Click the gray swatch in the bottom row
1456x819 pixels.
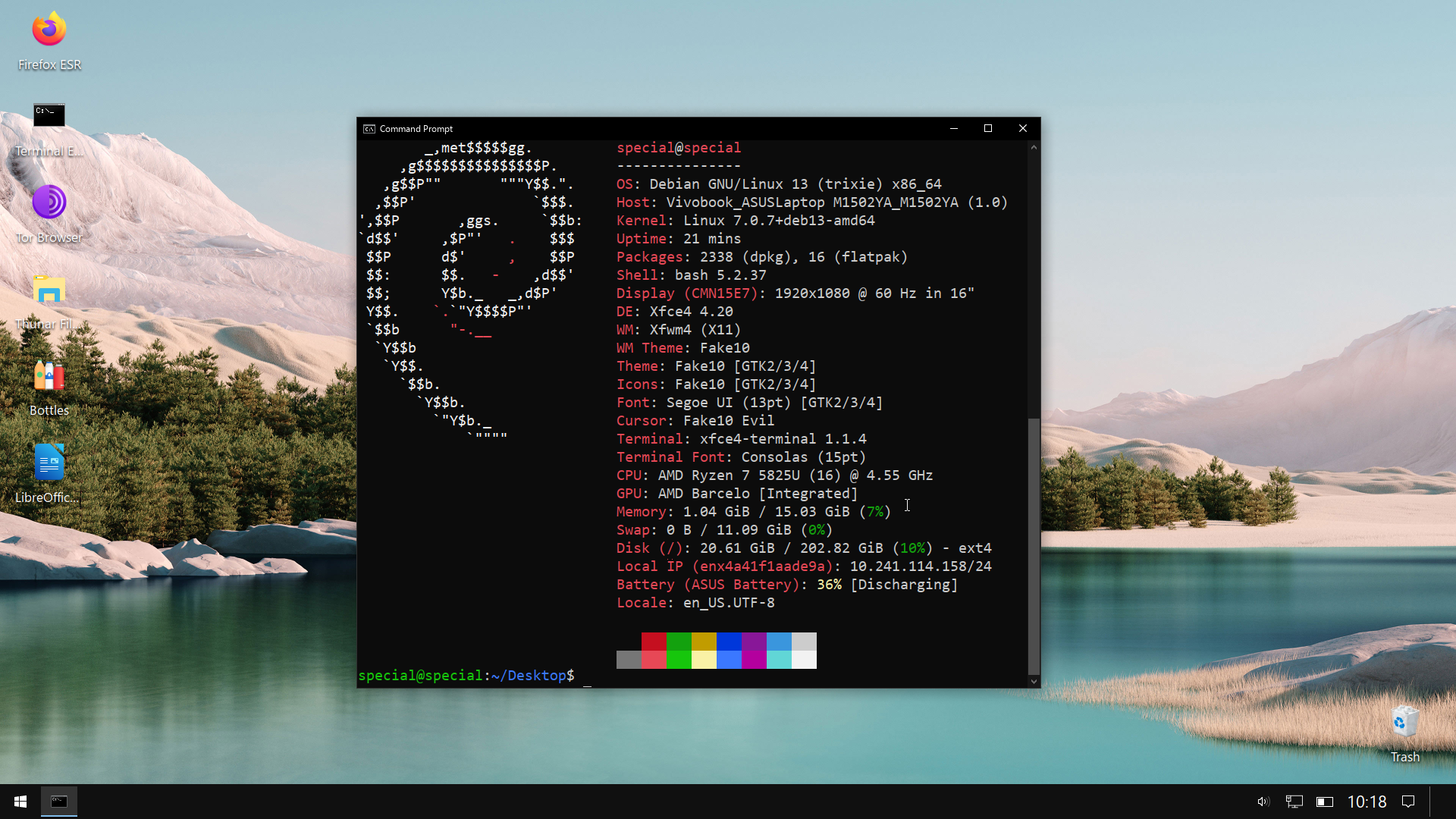click(629, 660)
